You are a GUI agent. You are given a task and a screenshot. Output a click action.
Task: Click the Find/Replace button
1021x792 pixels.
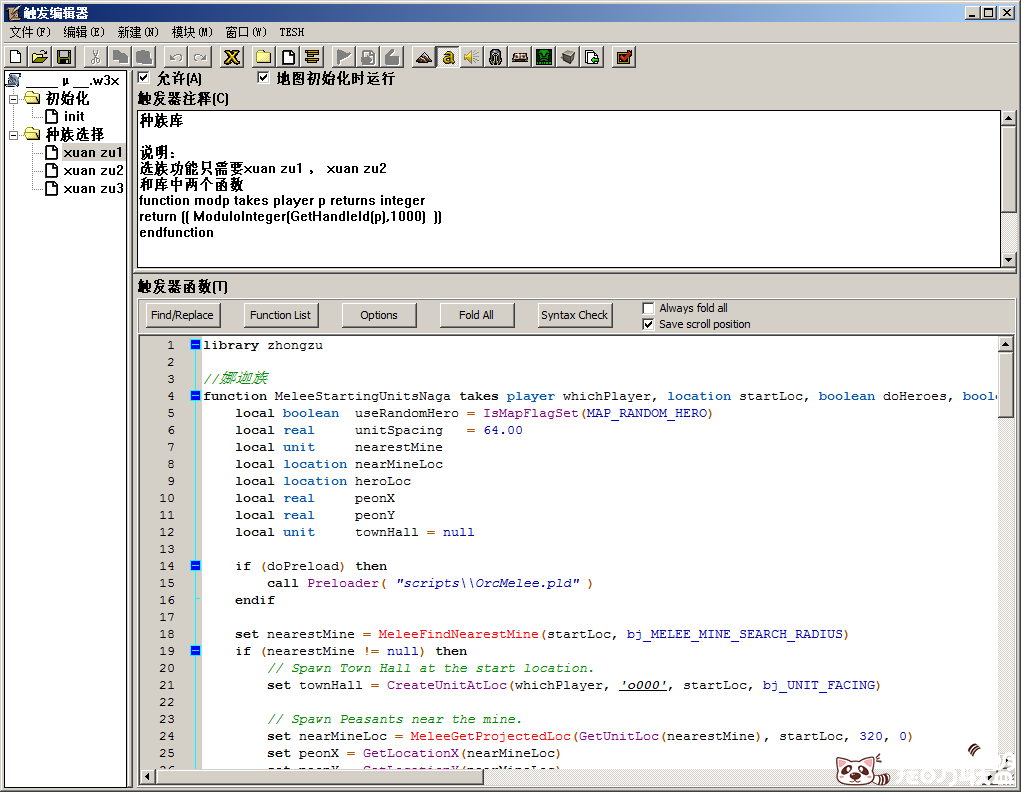click(x=182, y=315)
